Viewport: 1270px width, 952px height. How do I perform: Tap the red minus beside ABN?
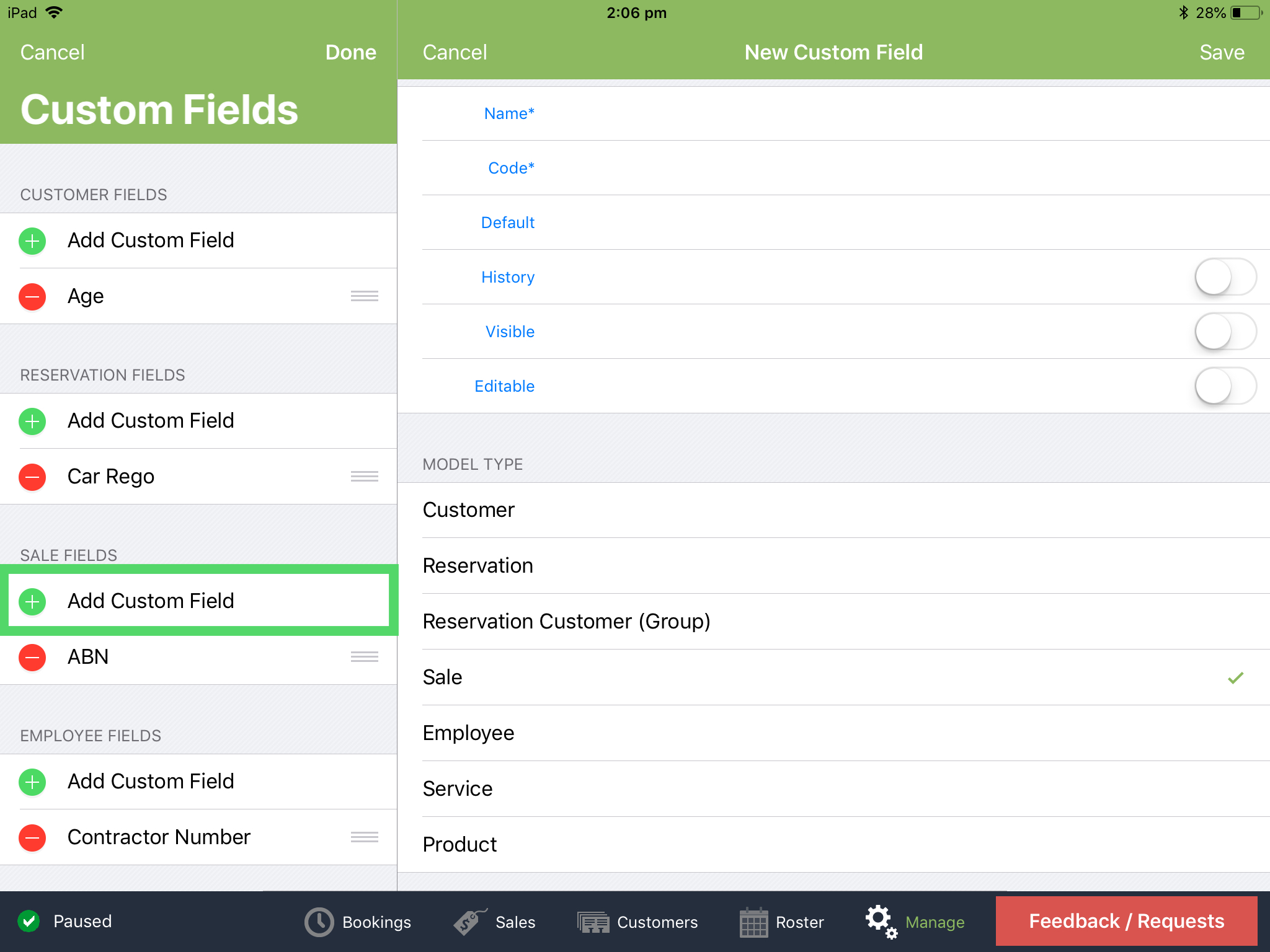pos(32,657)
